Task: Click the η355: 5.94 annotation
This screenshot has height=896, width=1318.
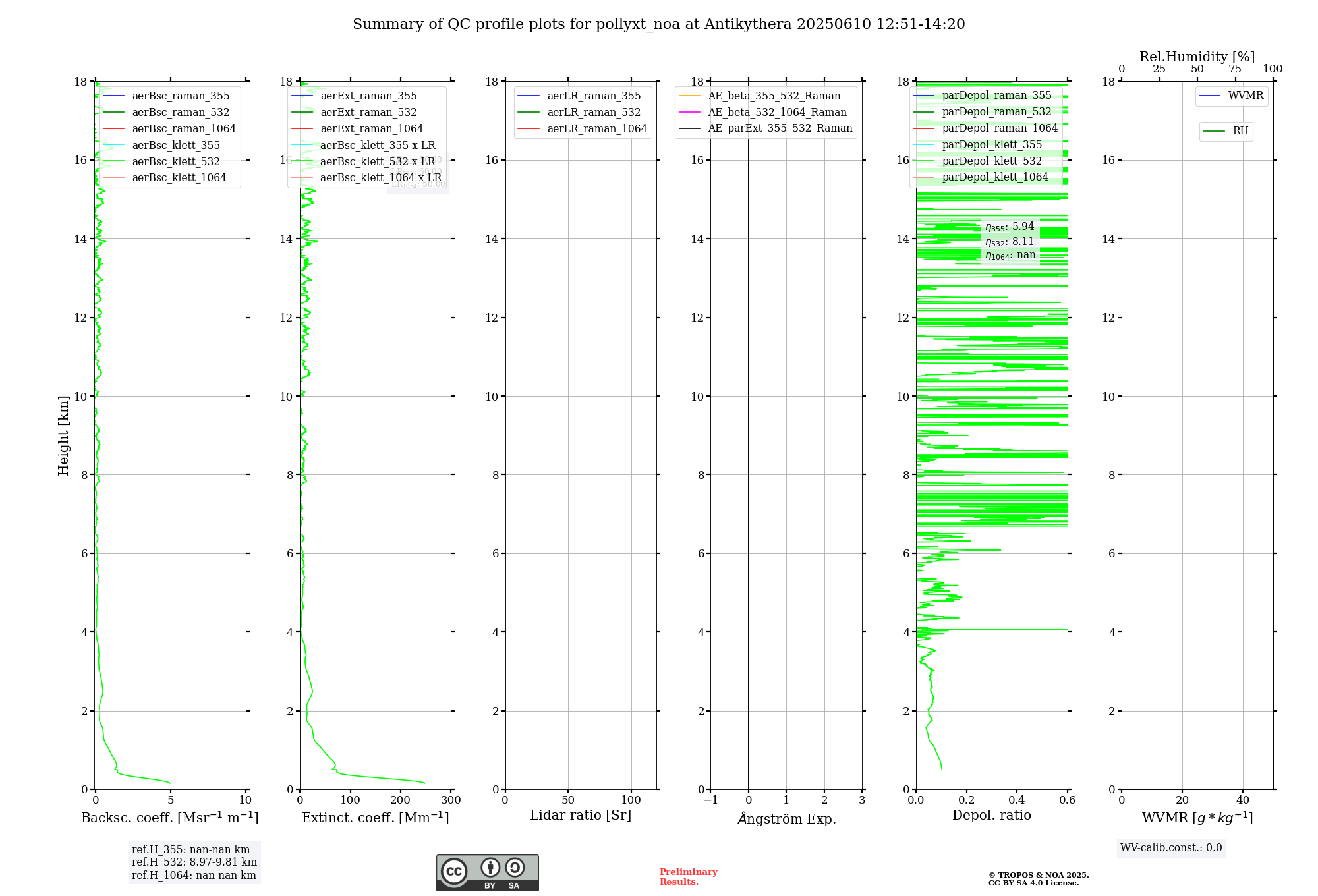Action: [x=1010, y=227]
